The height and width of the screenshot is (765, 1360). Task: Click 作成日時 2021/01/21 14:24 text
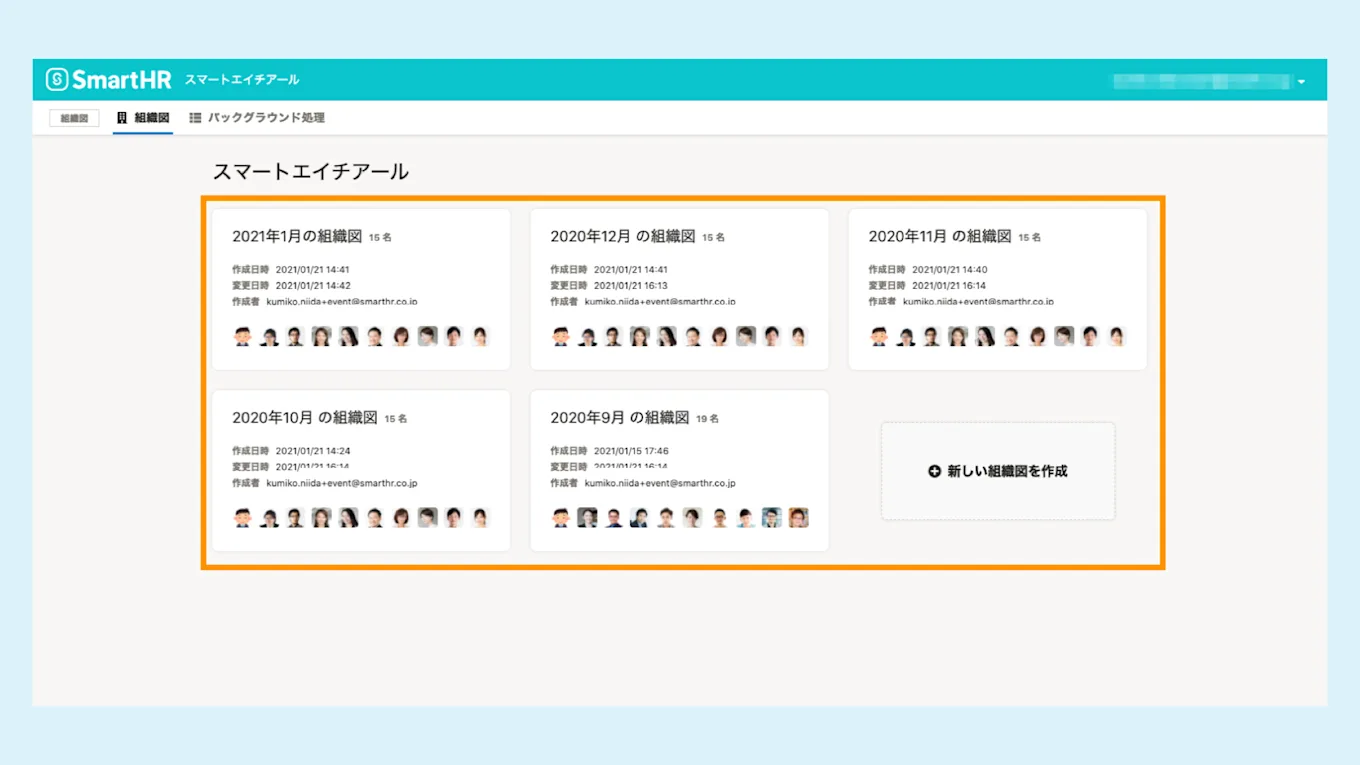[x=291, y=451]
